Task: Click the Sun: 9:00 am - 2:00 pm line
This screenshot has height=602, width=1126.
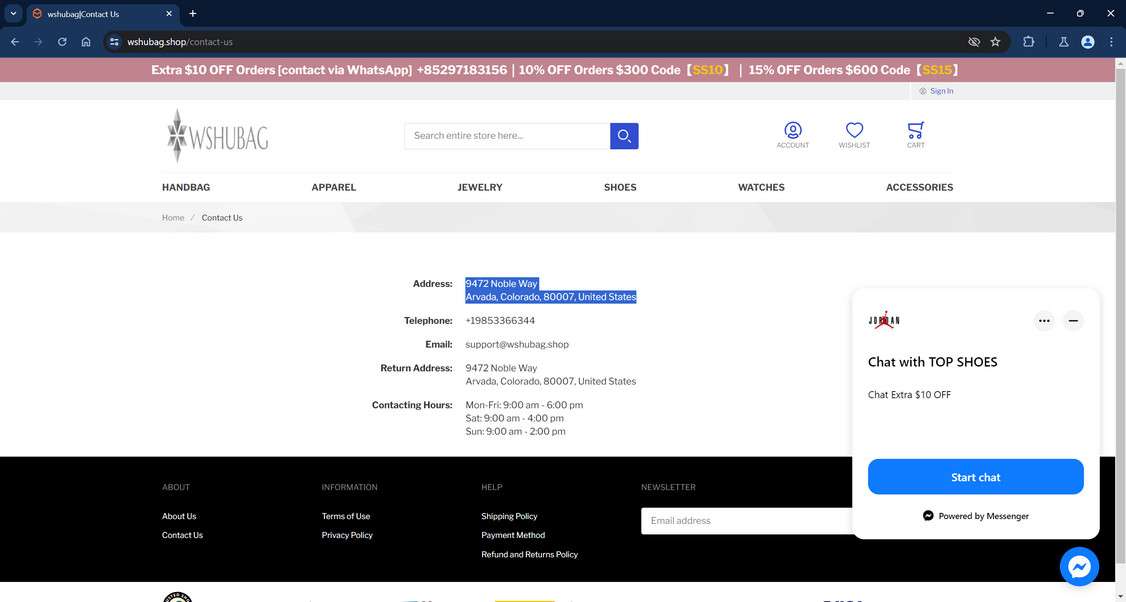Action: [516, 432]
